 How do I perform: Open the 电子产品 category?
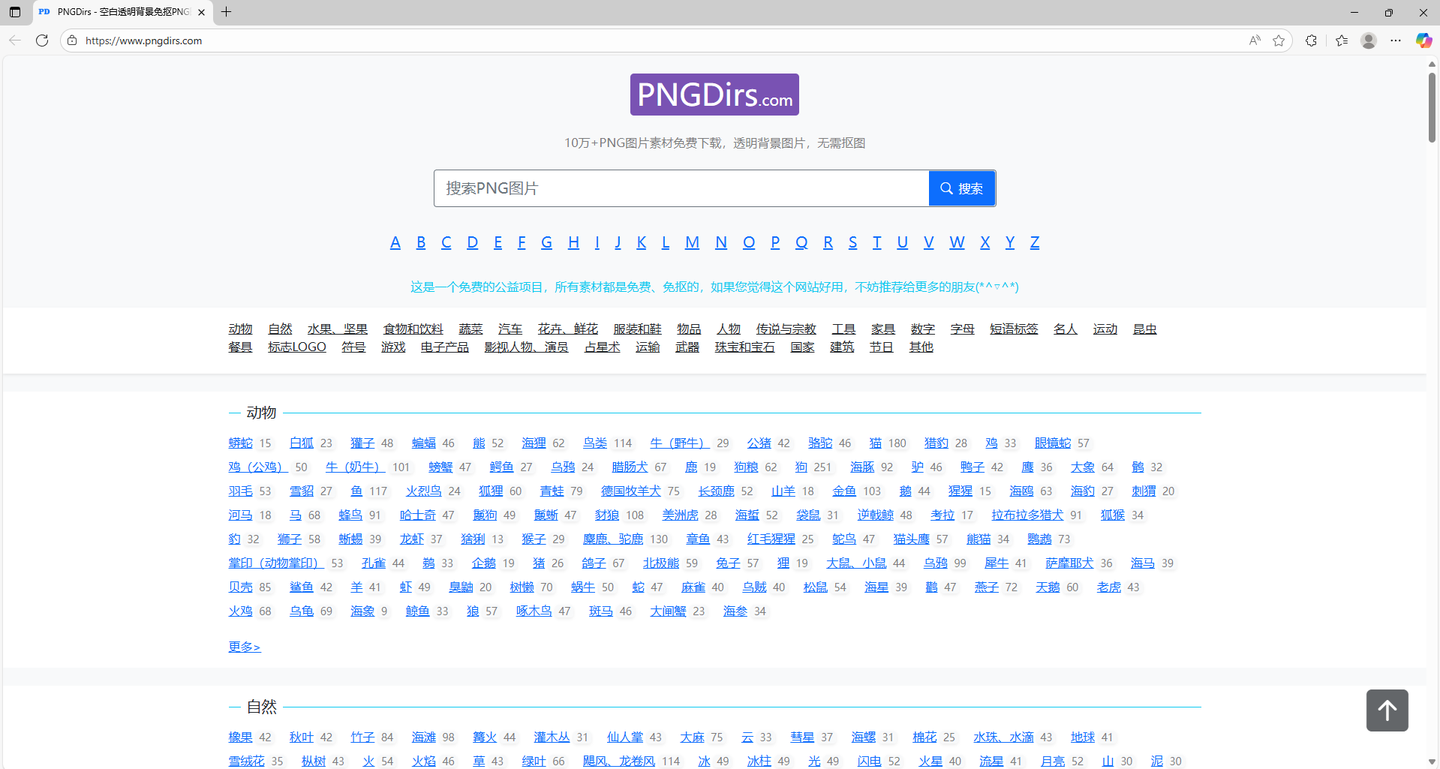445,347
